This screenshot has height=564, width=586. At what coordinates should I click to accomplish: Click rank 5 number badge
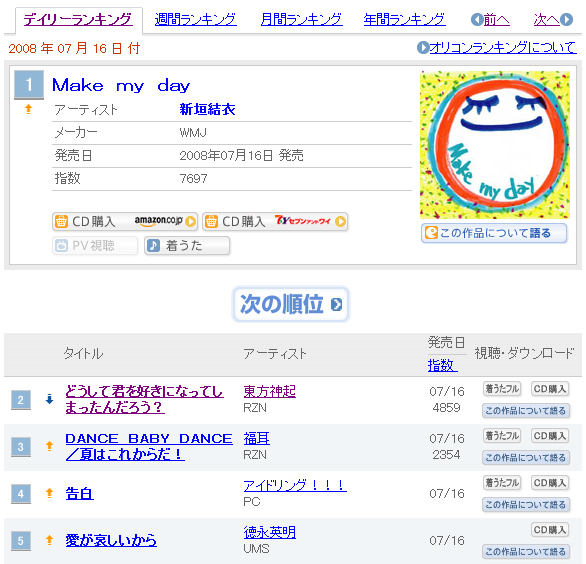pos(21,541)
